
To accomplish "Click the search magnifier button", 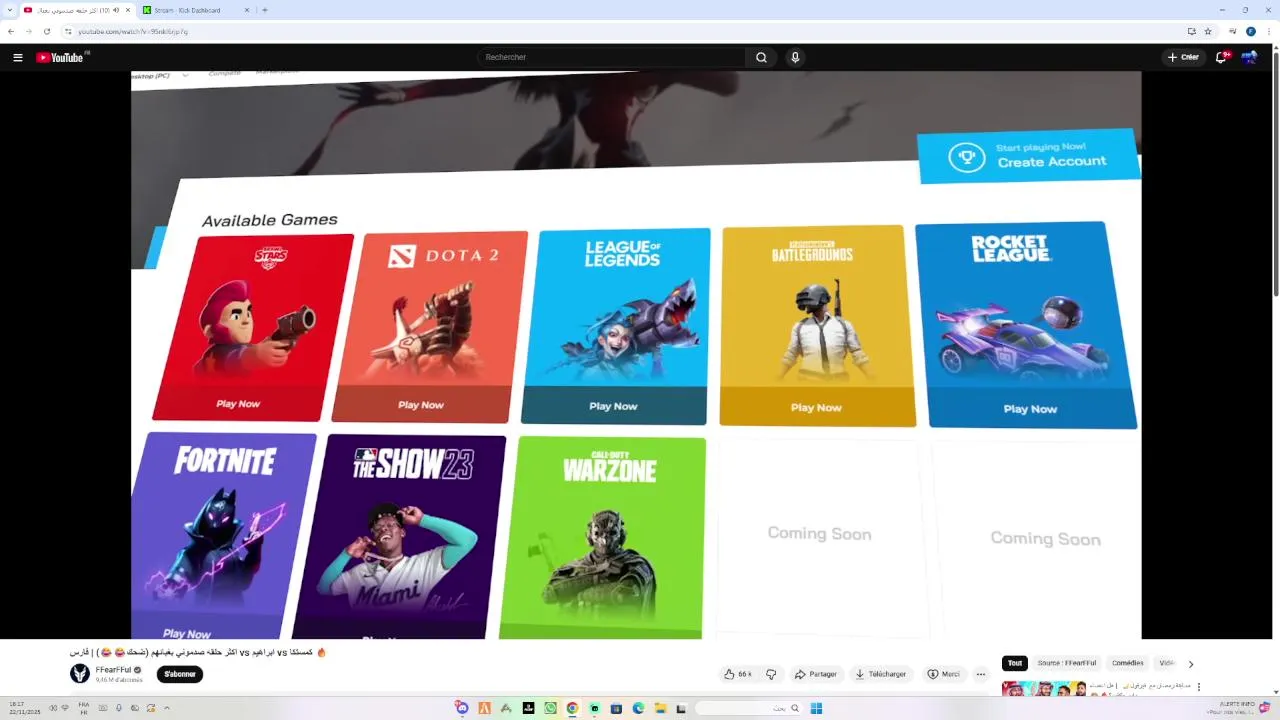I will (761, 57).
